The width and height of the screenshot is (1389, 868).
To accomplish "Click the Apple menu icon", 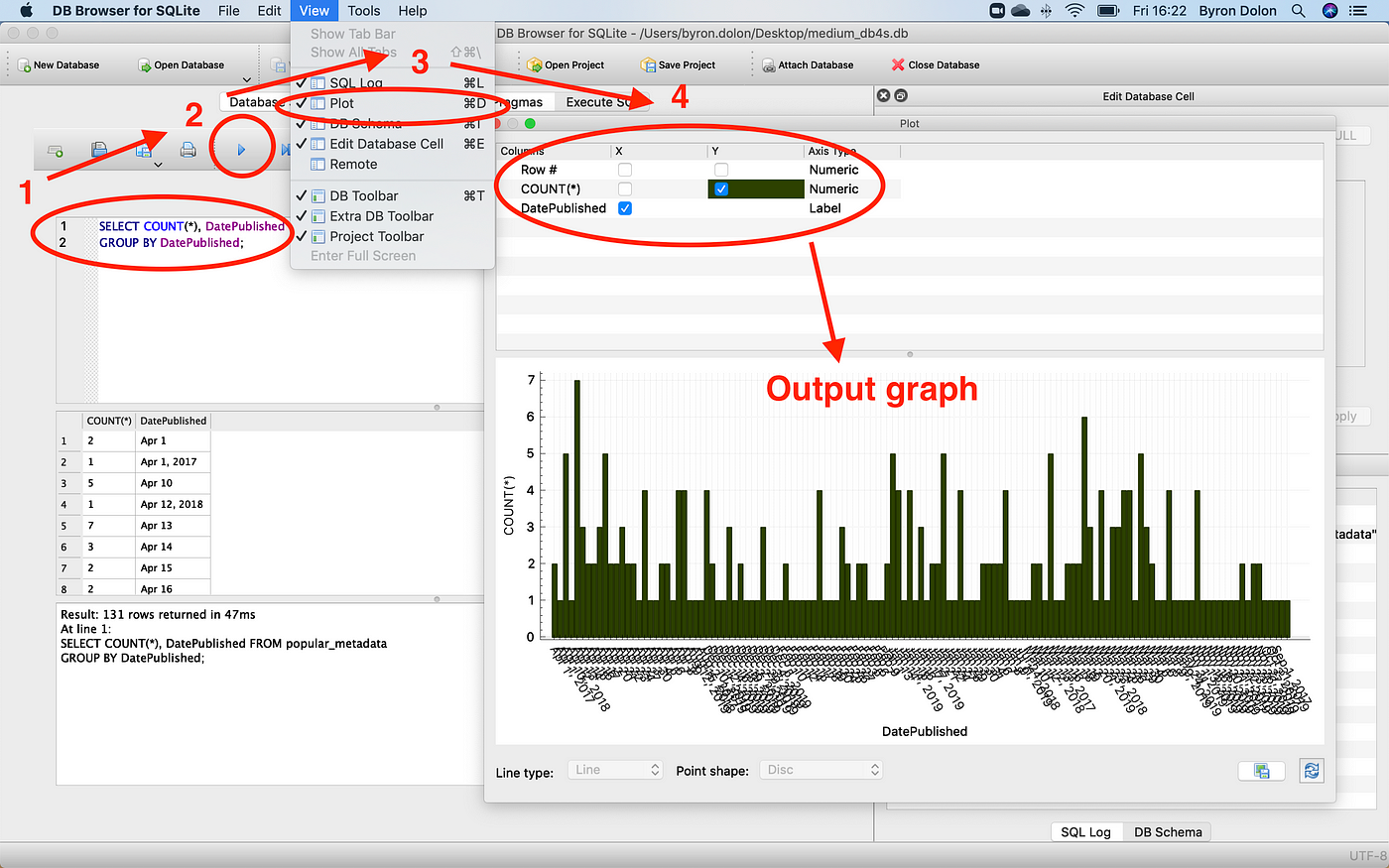I will pos(26,11).
